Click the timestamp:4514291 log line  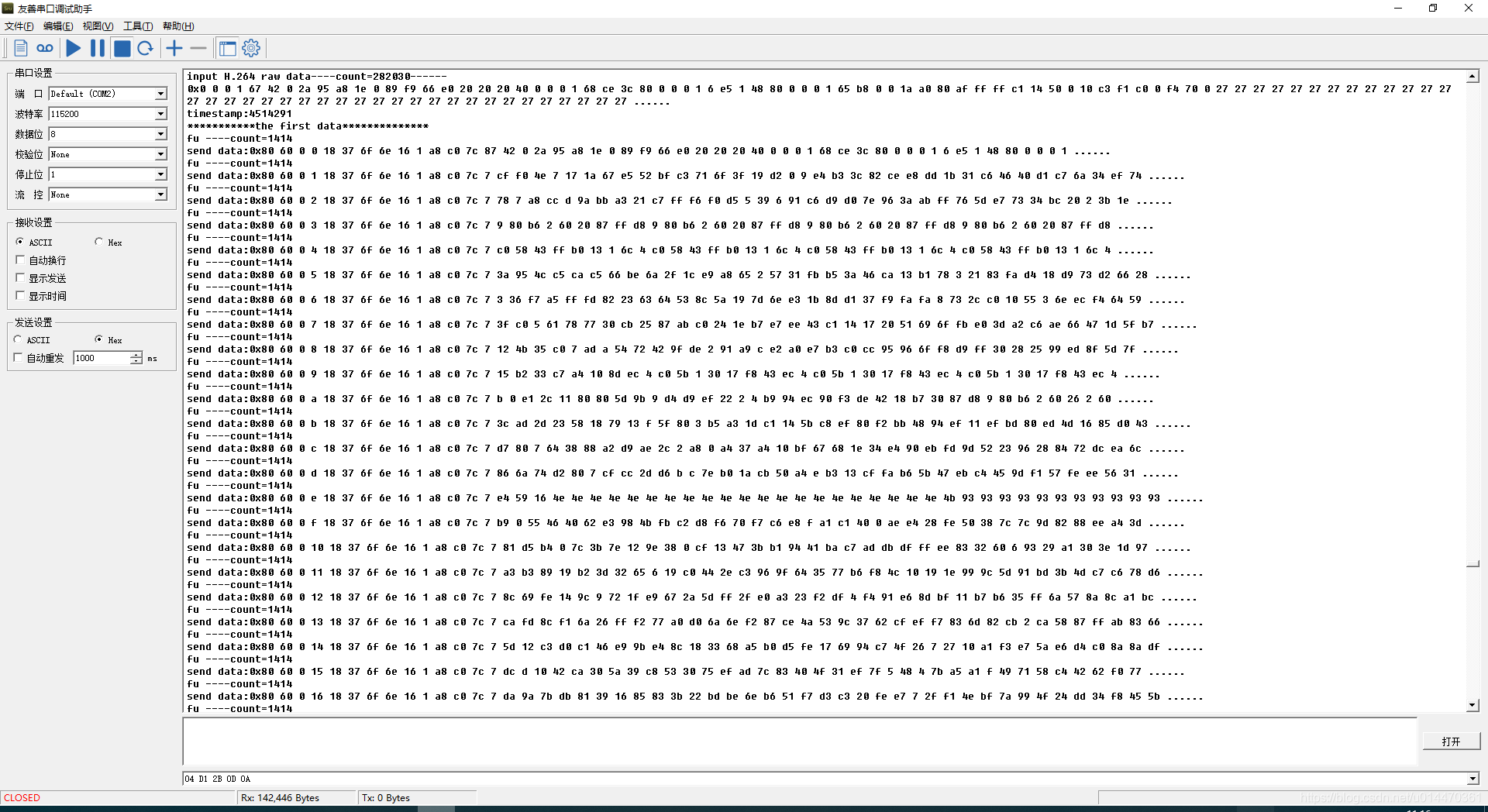239,114
